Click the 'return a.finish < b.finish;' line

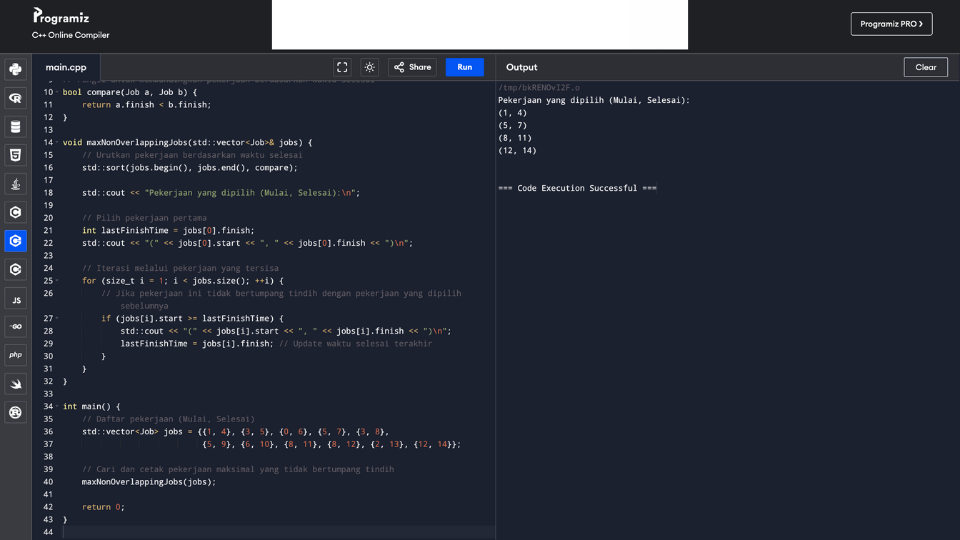click(x=146, y=105)
